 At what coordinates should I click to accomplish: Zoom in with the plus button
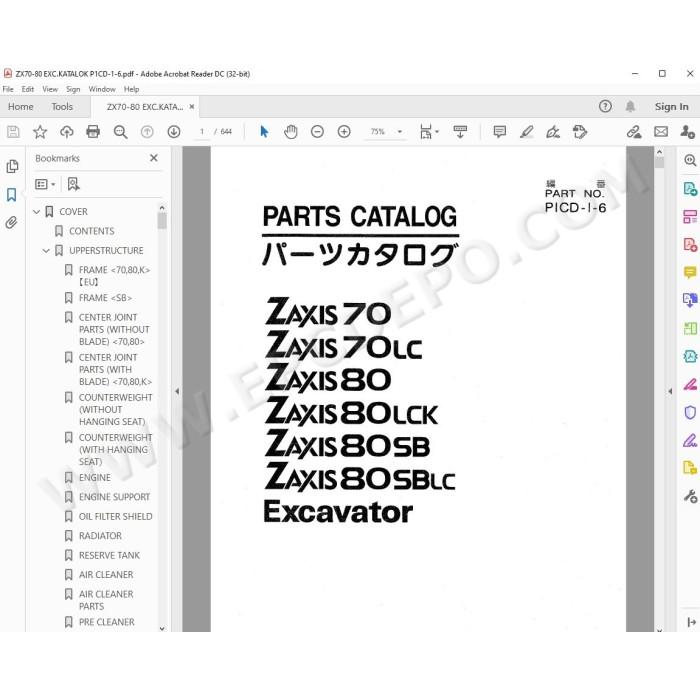344,132
